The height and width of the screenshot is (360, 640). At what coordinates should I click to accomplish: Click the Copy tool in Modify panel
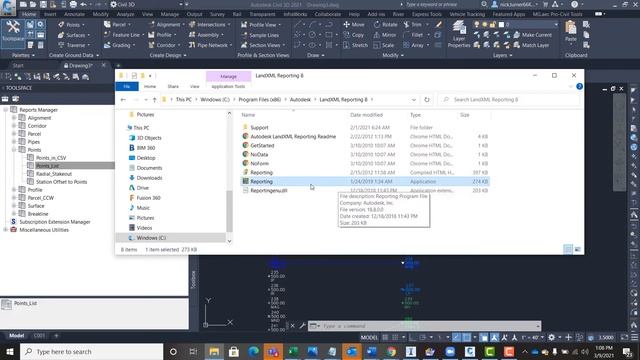coord(354,35)
